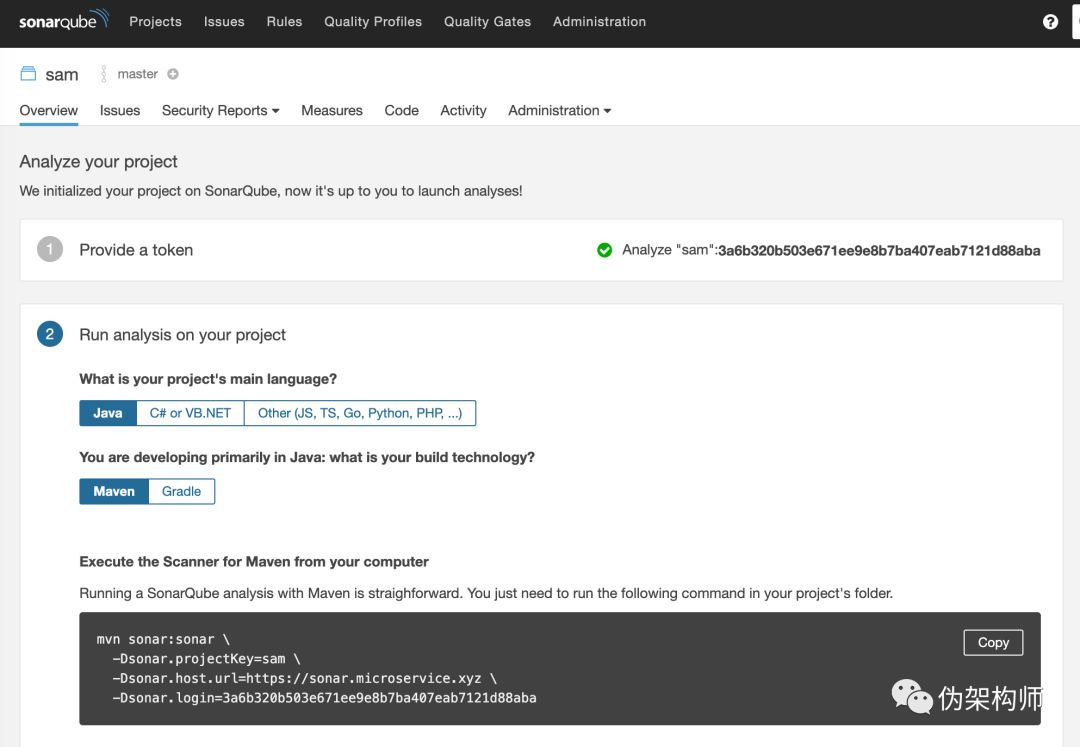Click the sam project folder icon

[x=28, y=74]
